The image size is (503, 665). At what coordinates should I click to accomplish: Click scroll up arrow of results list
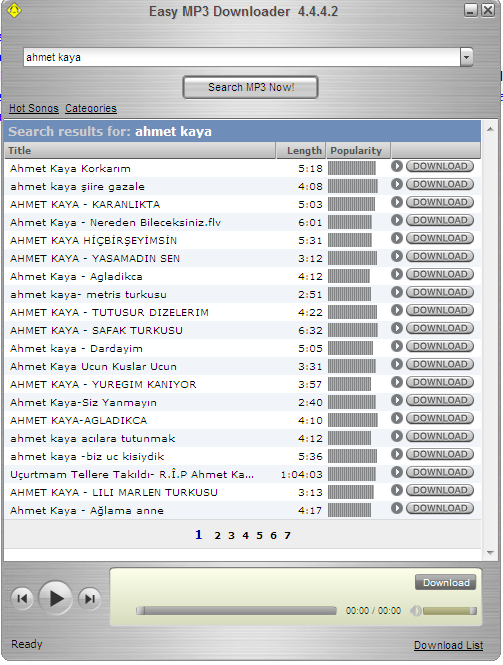490,129
